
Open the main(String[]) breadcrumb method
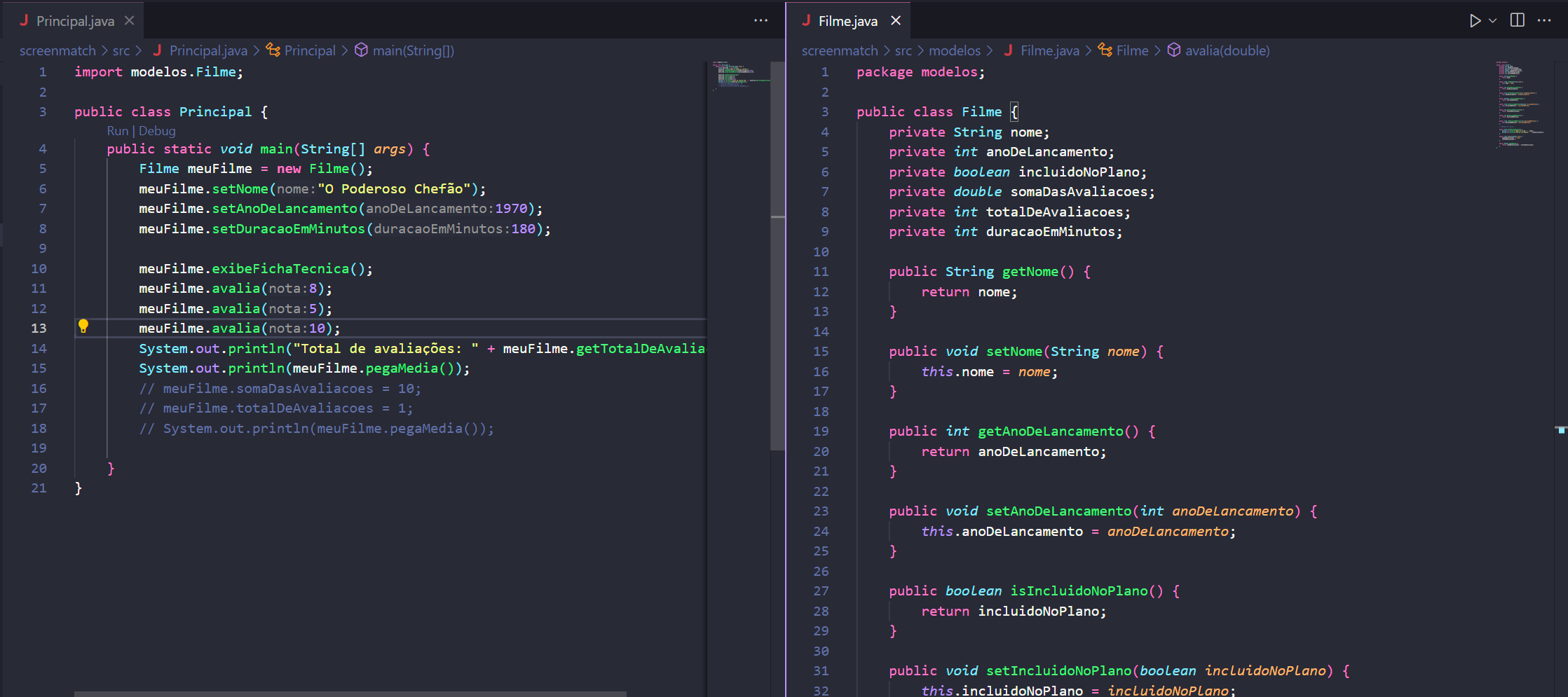click(x=414, y=50)
